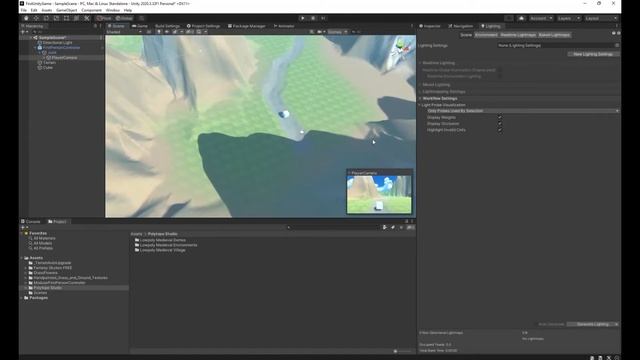Open the Assets menu

pyautogui.click(x=47, y=10)
